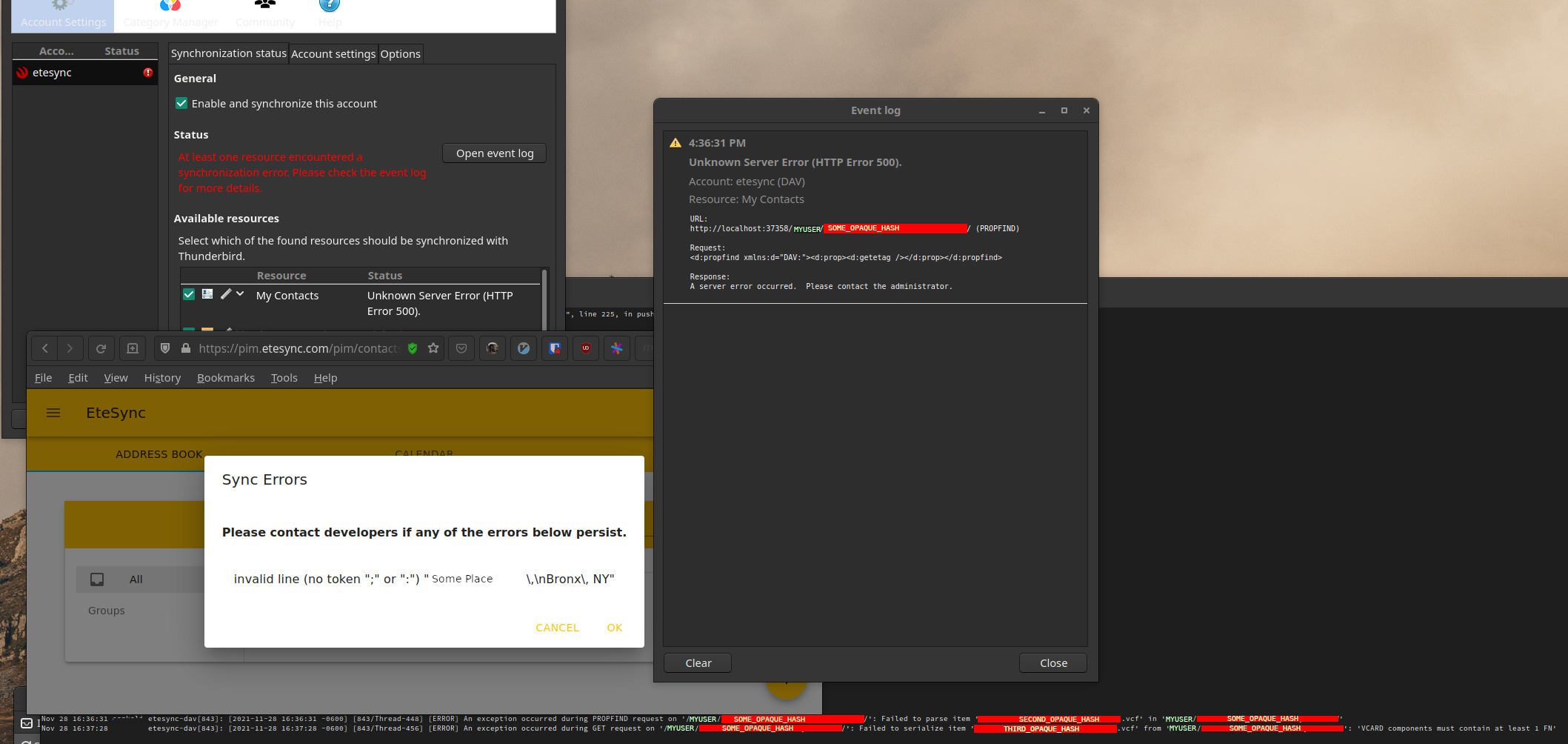Expand the All contacts group entry
Viewport: 1568px width, 744px height.
point(136,579)
